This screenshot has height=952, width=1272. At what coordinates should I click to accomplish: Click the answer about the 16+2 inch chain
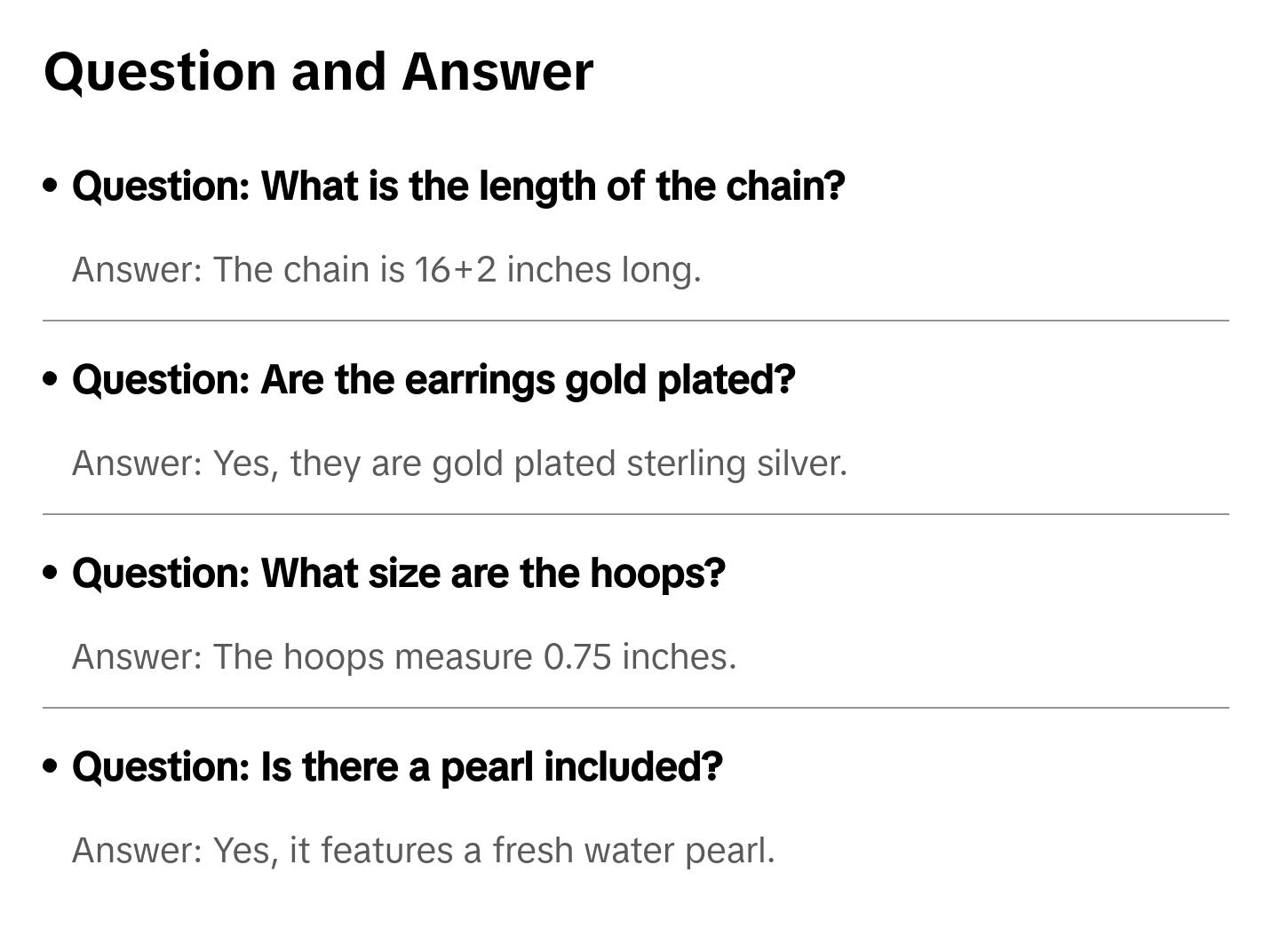(x=386, y=270)
